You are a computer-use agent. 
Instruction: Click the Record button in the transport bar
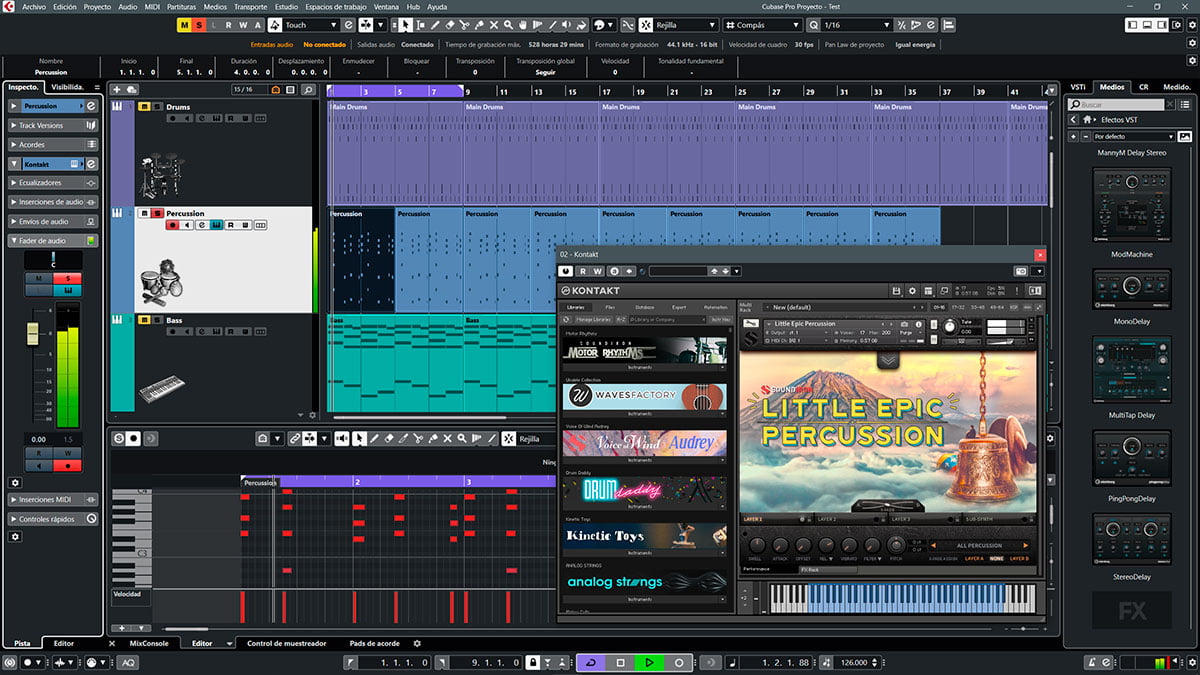click(679, 662)
